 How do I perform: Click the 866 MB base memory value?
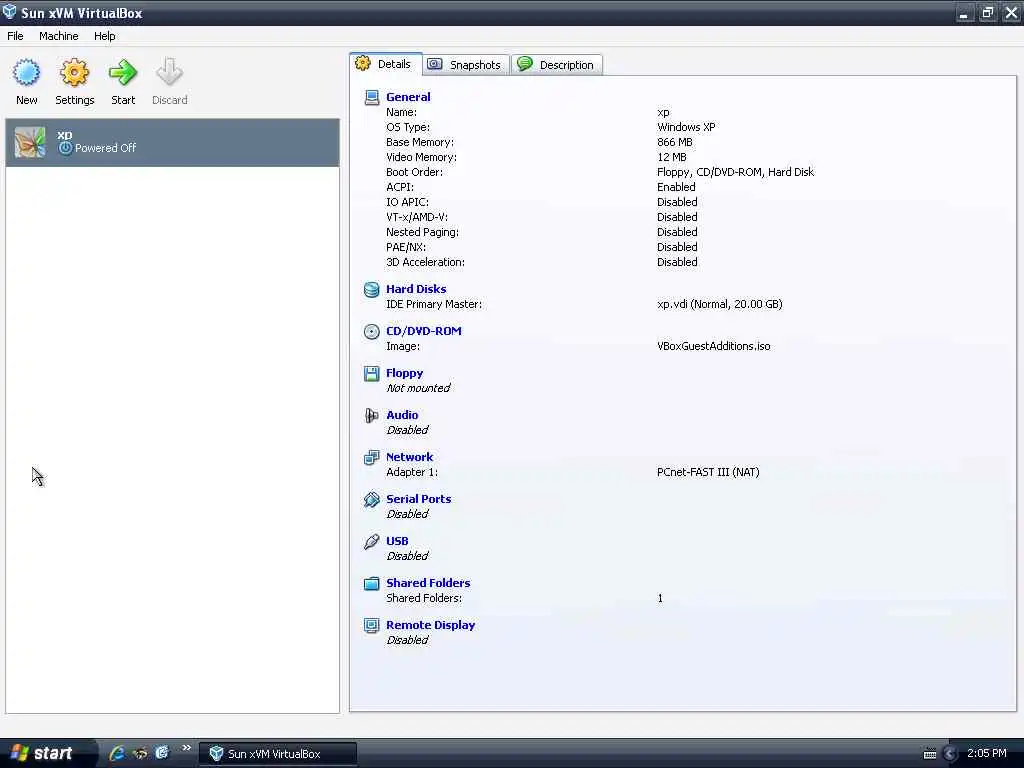click(x=675, y=142)
